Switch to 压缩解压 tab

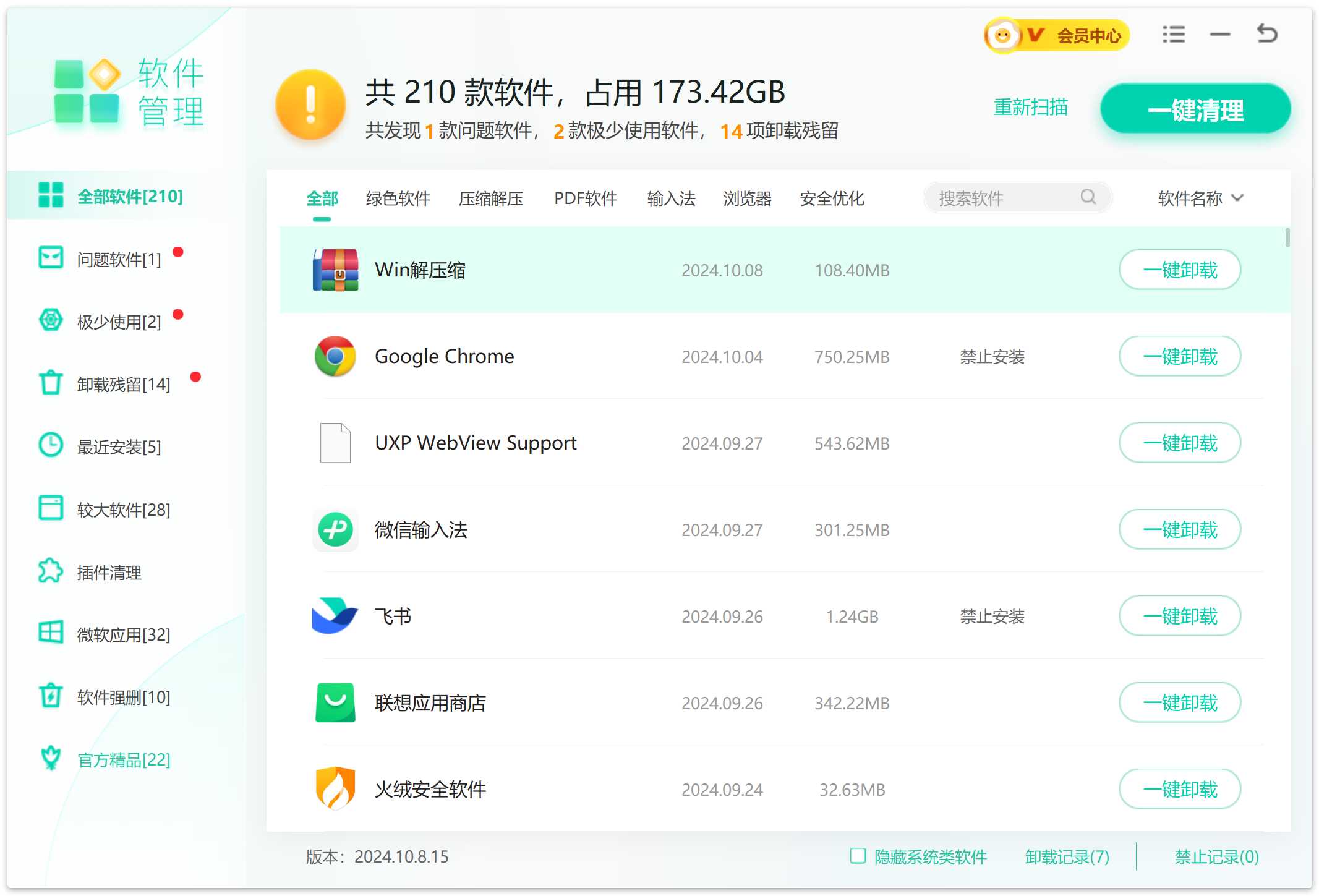491,198
